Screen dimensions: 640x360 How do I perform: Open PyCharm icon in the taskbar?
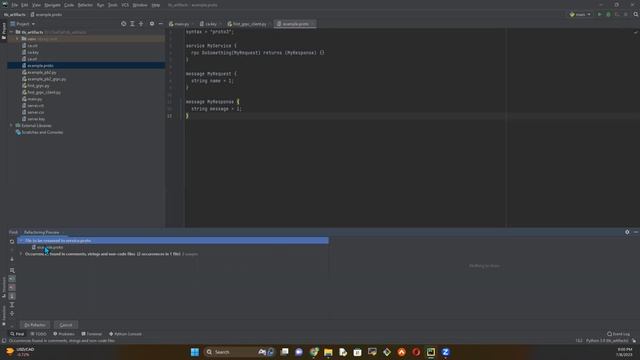tap(431, 352)
